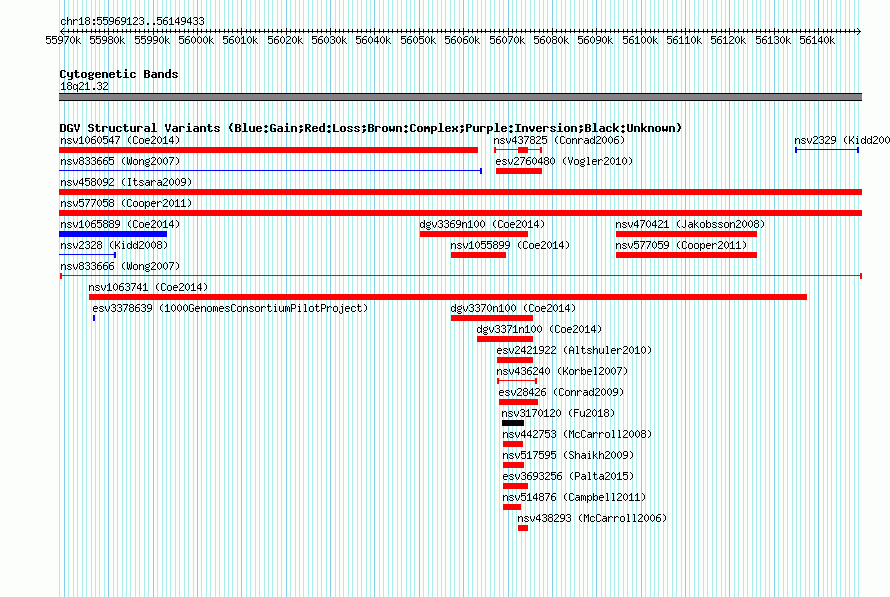
Task: Select the dgv3370n100 red bar
Action: (x=492, y=318)
